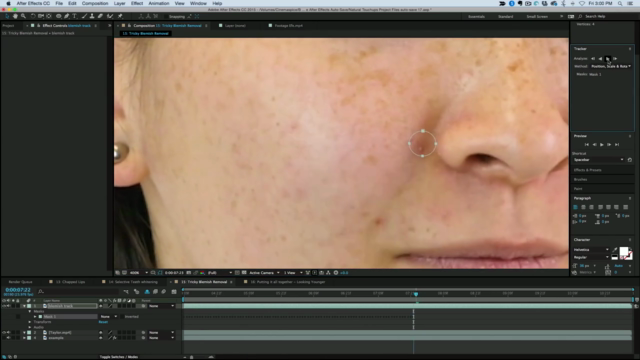
Task: Select the Type text tool
Action: tap(75, 16)
